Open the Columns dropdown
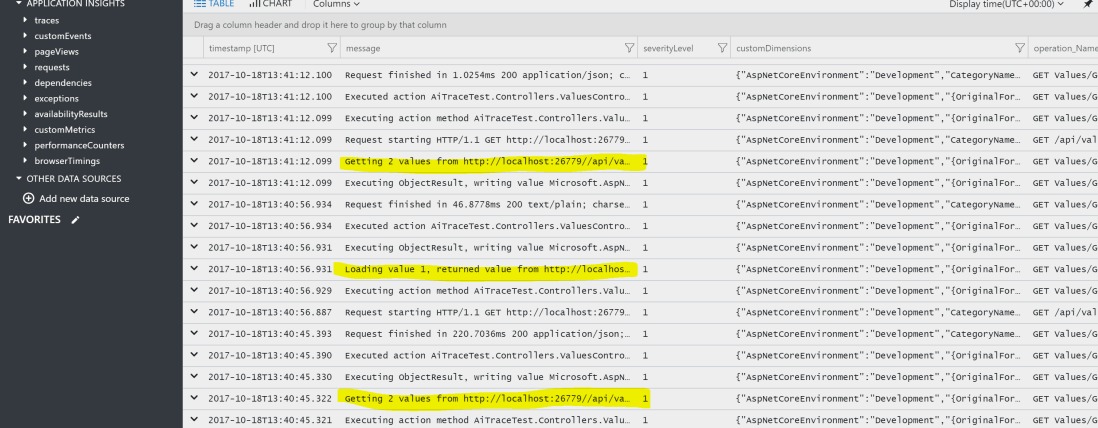 point(337,5)
